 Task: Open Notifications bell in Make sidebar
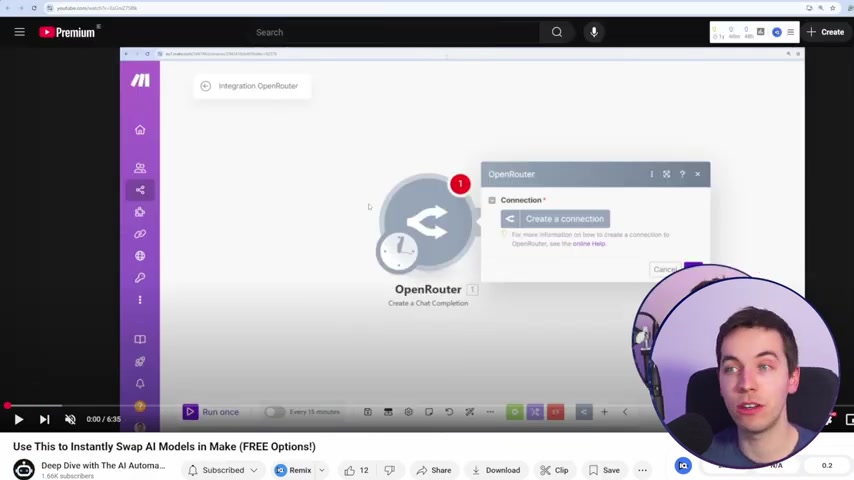(140, 384)
